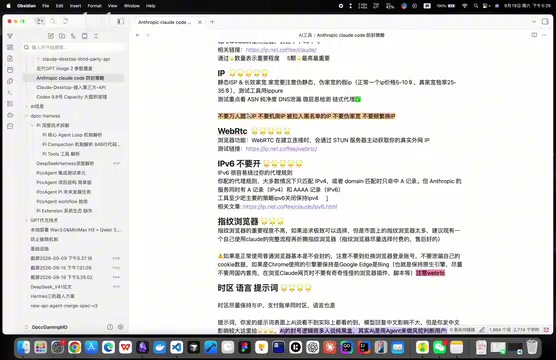Click the file explorer search field

pos(74,47)
